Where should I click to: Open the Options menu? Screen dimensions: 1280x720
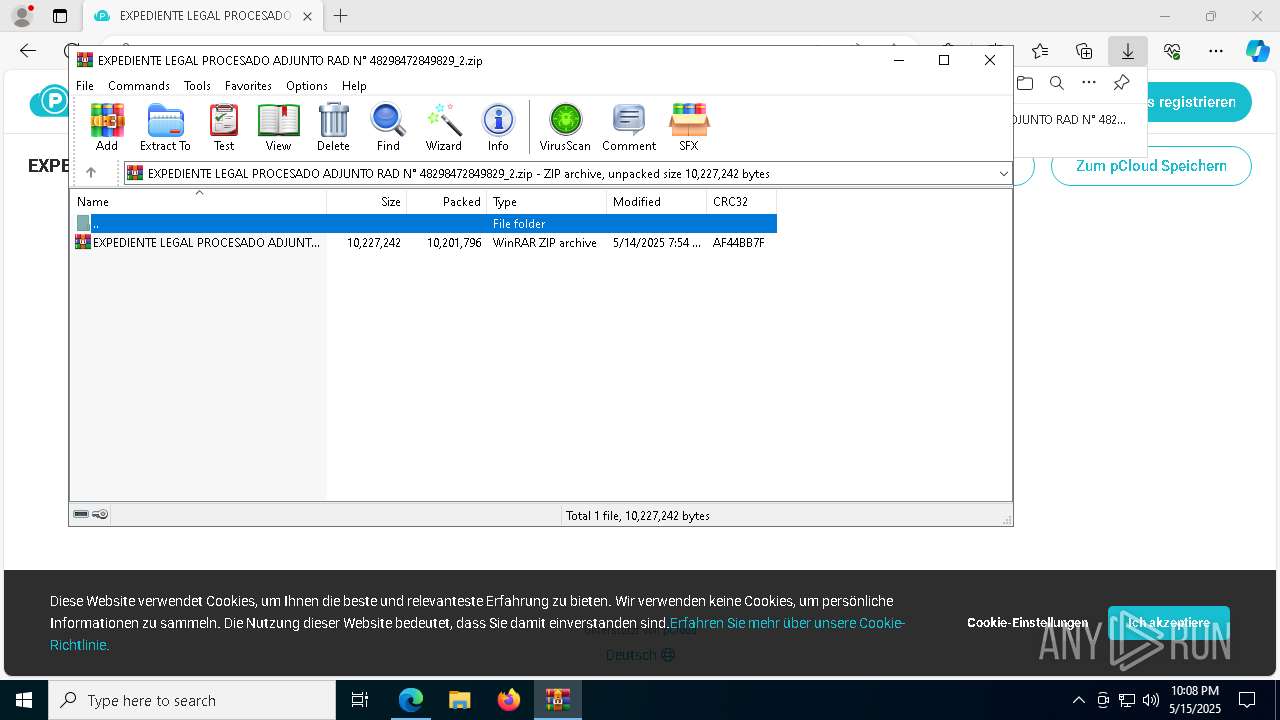pos(307,86)
